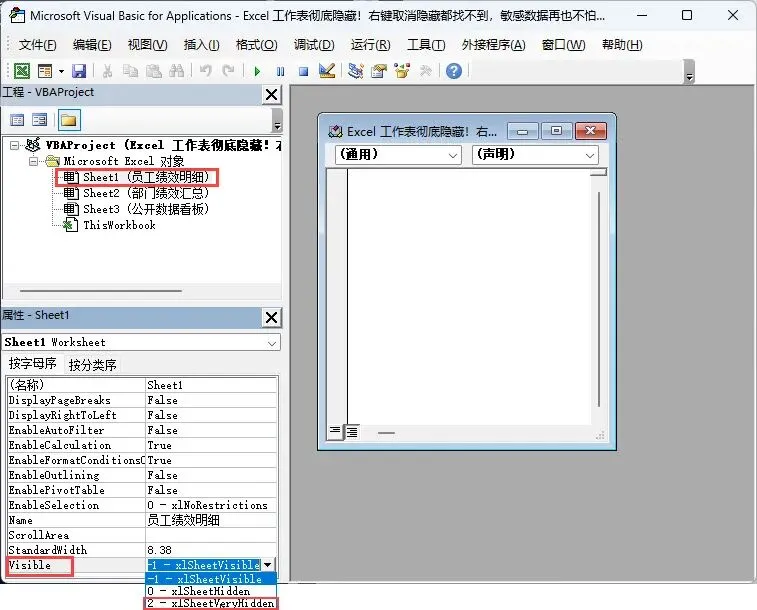The width and height of the screenshot is (757, 610).
Task: Select Sheet3 (公开数据看板) in project tree
Action: pyautogui.click(x=146, y=209)
